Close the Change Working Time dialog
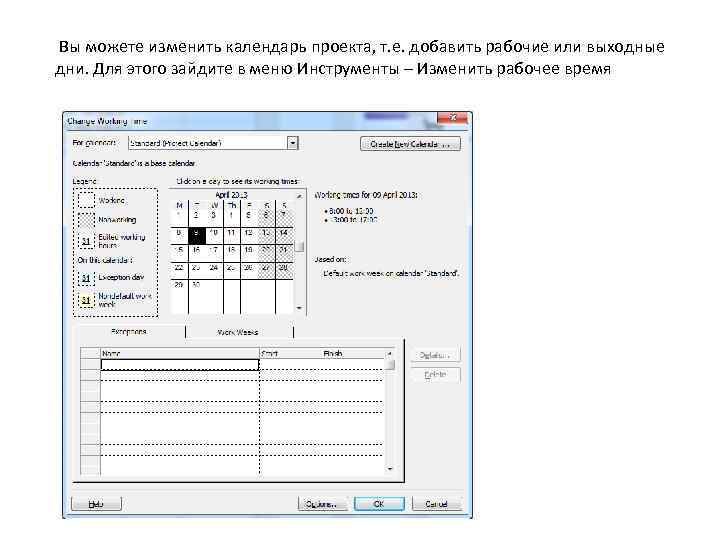The height and width of the screenshot is (540, 720). pyautogui.click(x=453, y=118)
